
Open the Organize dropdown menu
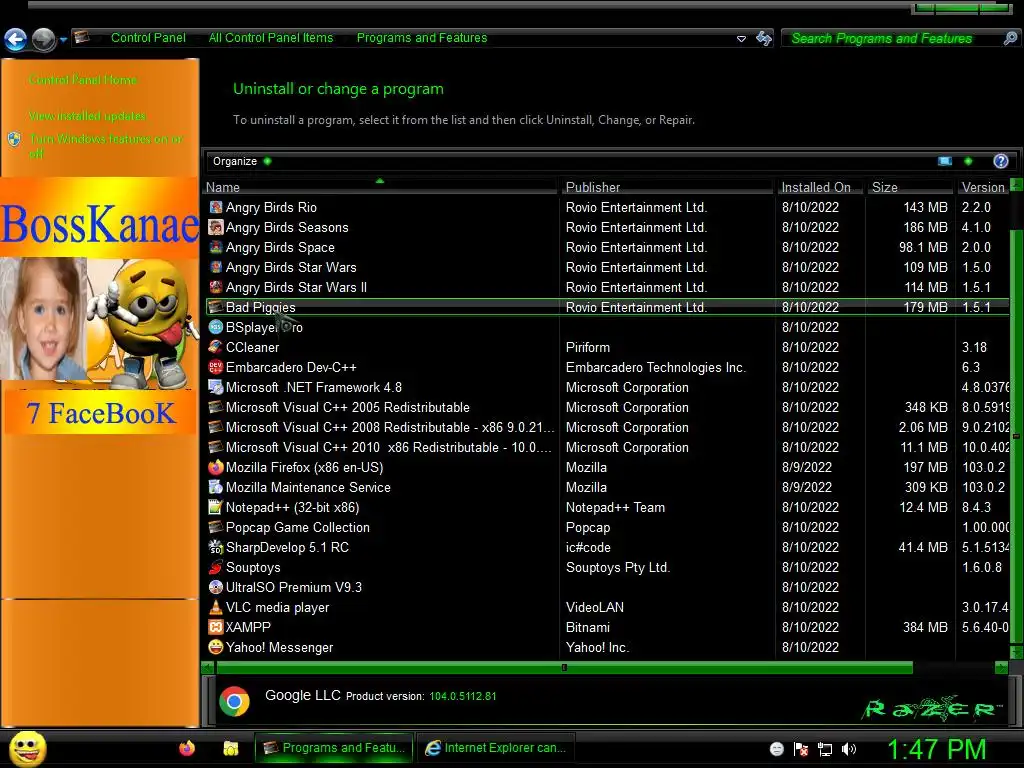point(241,161)
